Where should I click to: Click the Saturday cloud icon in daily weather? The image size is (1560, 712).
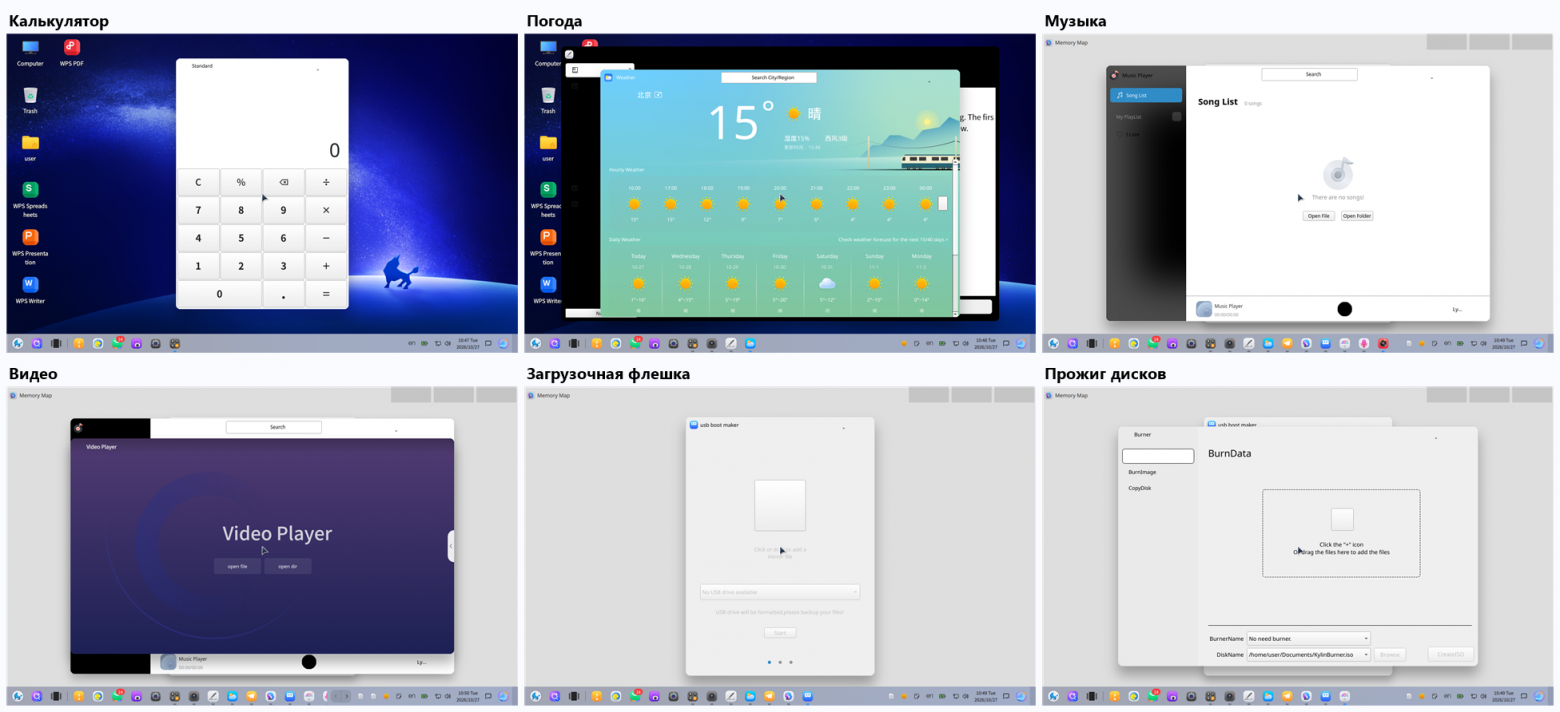pyautogui.click(x=827, y=284)
